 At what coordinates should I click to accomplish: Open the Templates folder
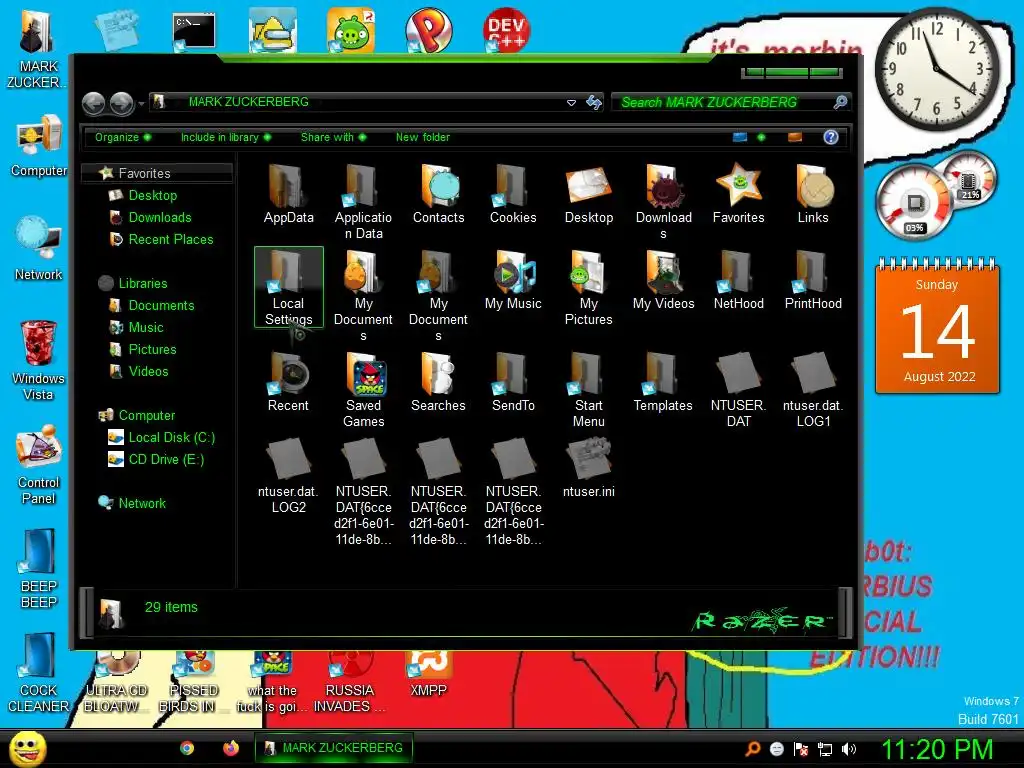pyautogui.click(x=664, y=383)
